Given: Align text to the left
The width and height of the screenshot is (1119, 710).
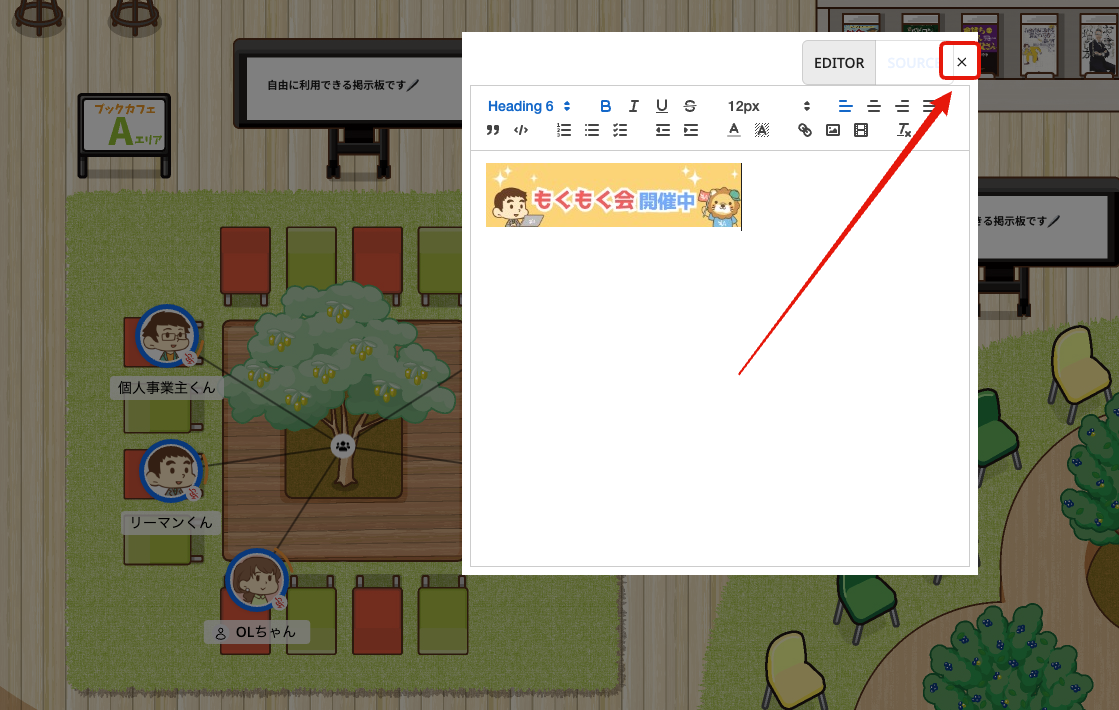Looking at the screenshot, I should (x=845, y=106).
